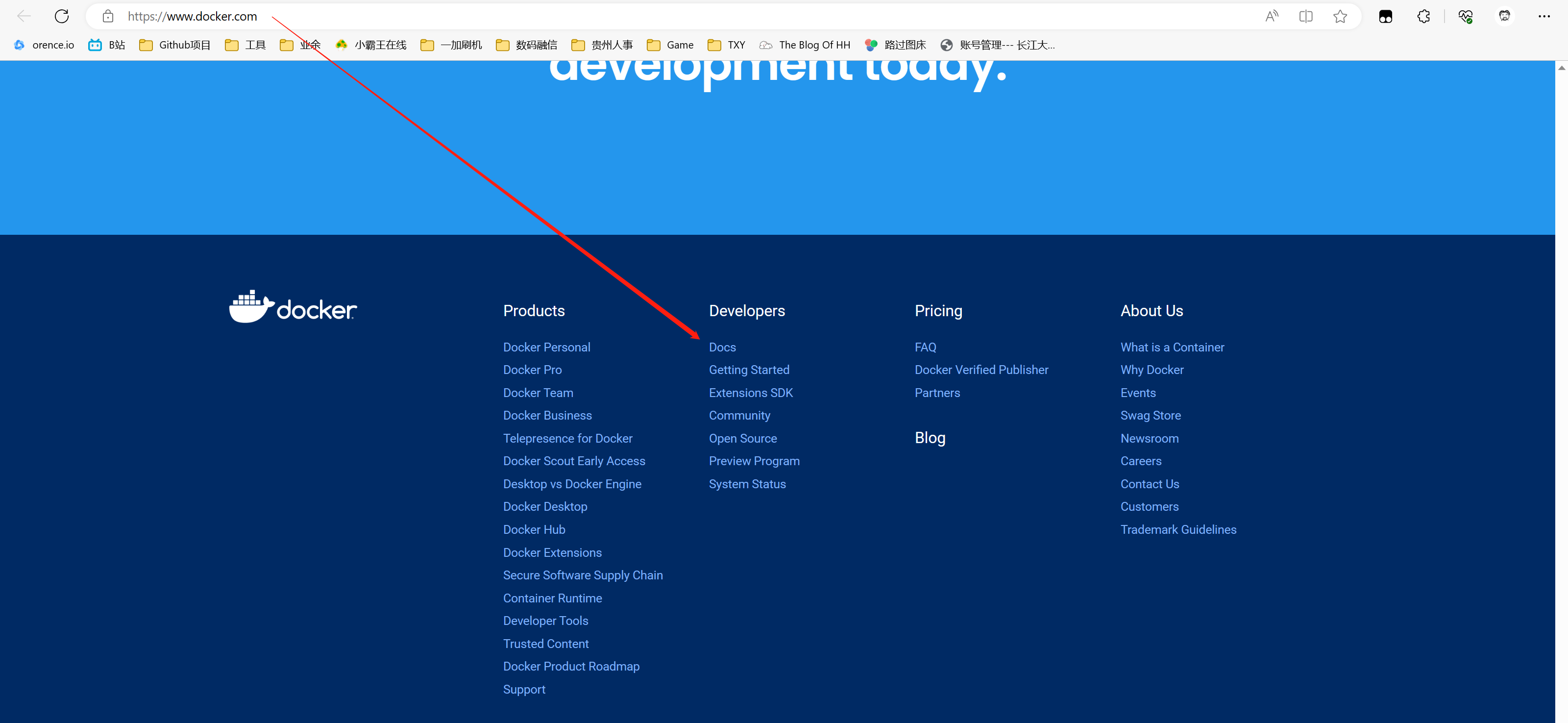Open the 小霸王在线 bookmark
The height and width of the screenshot is (723, 1568).
371,45
